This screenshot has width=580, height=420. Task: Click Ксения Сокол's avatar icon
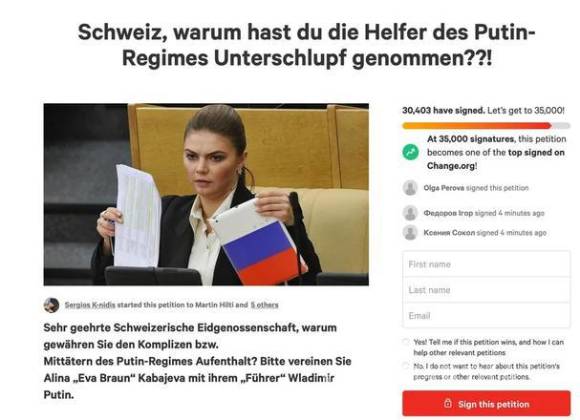click(410, 232)
